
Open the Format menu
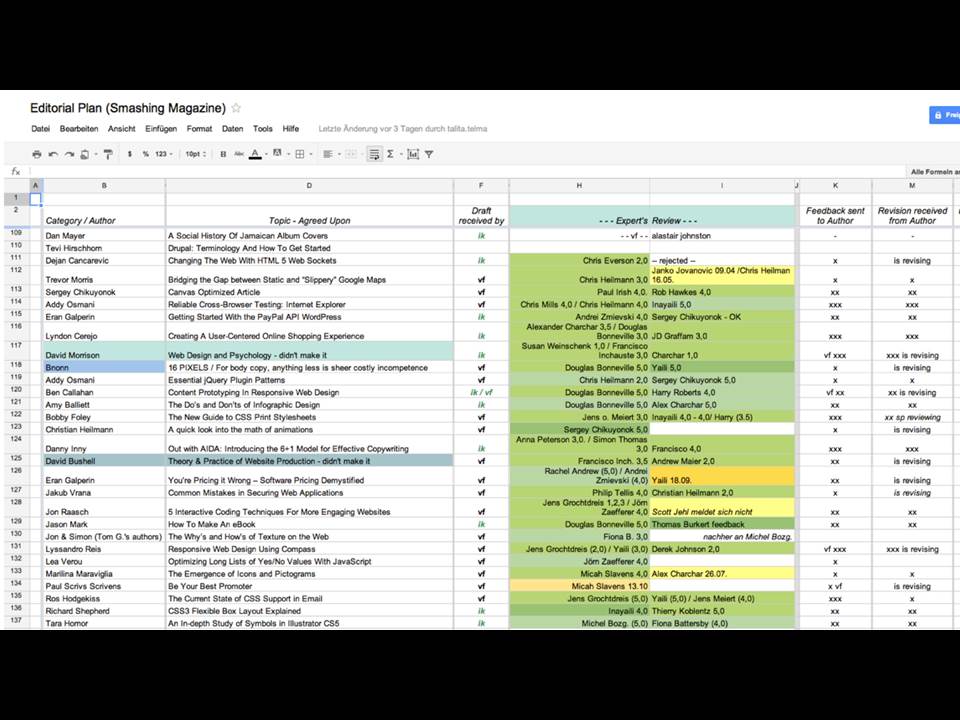coord(200,129)
